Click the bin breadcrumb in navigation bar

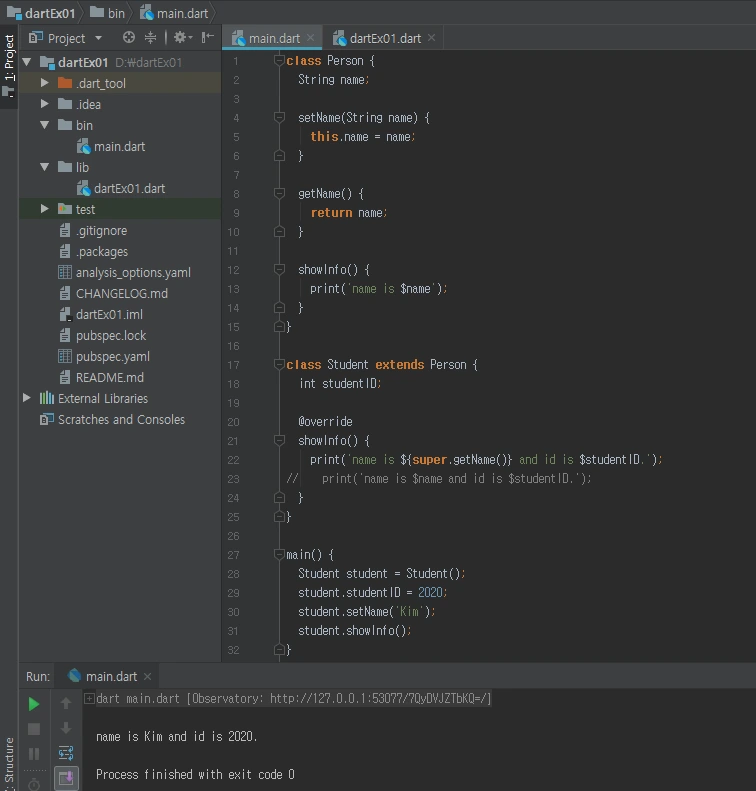[x=116, y=12]
